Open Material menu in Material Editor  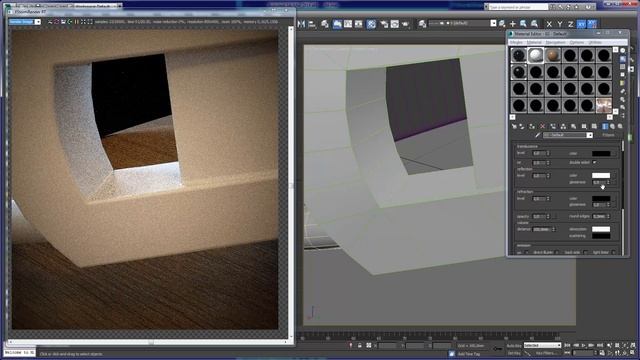[534, 42]
